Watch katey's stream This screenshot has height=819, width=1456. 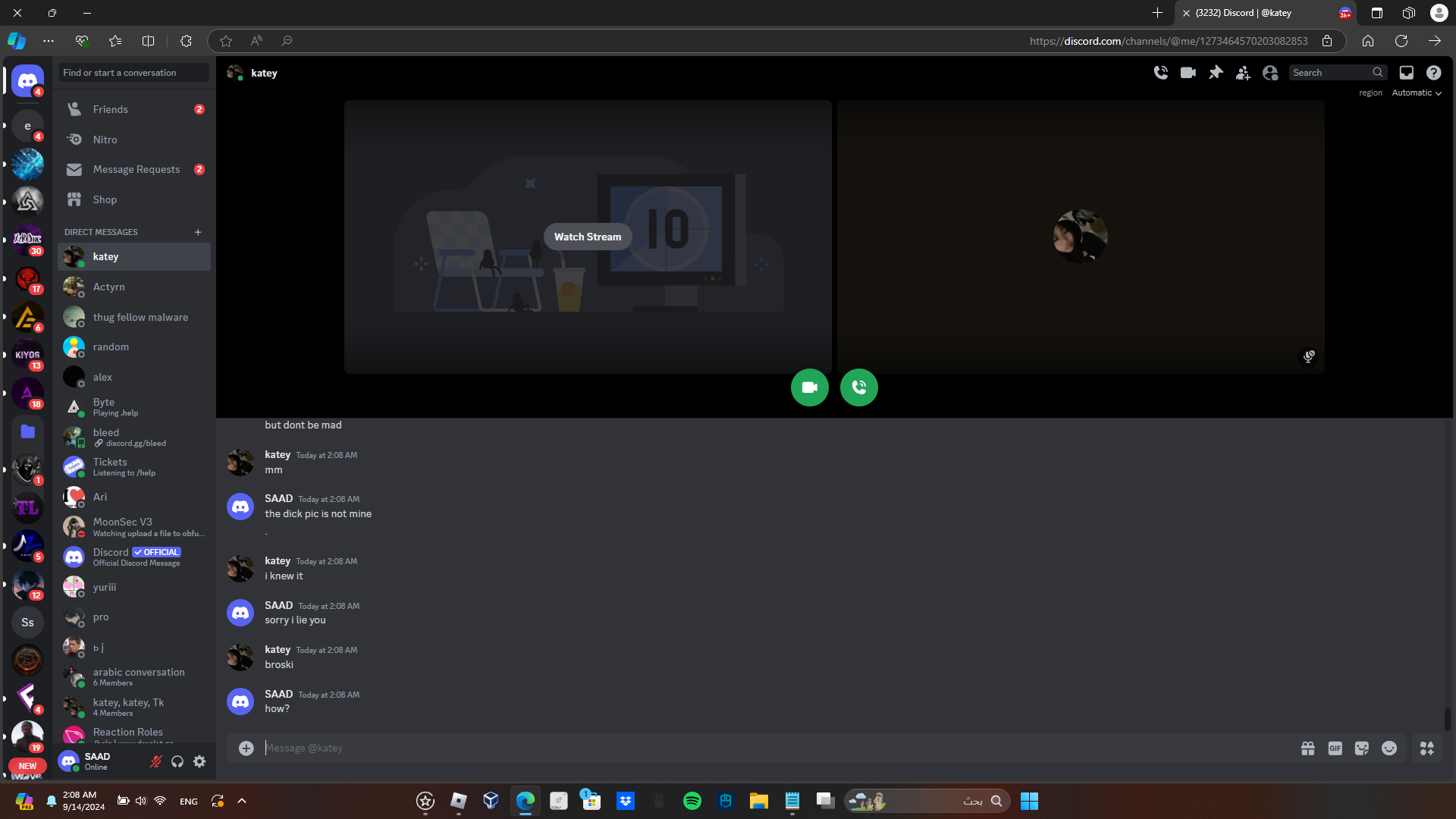[x=588, y=237]
